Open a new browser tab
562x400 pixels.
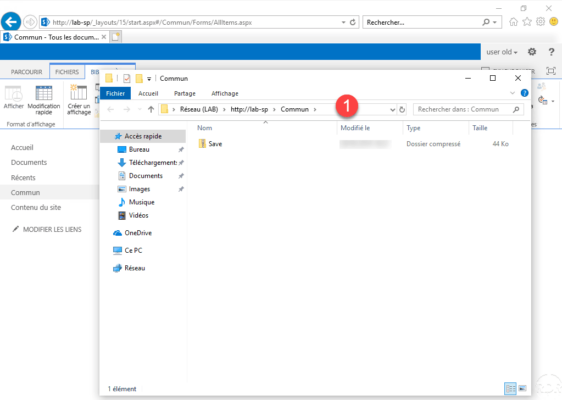[x=115, y=37]
